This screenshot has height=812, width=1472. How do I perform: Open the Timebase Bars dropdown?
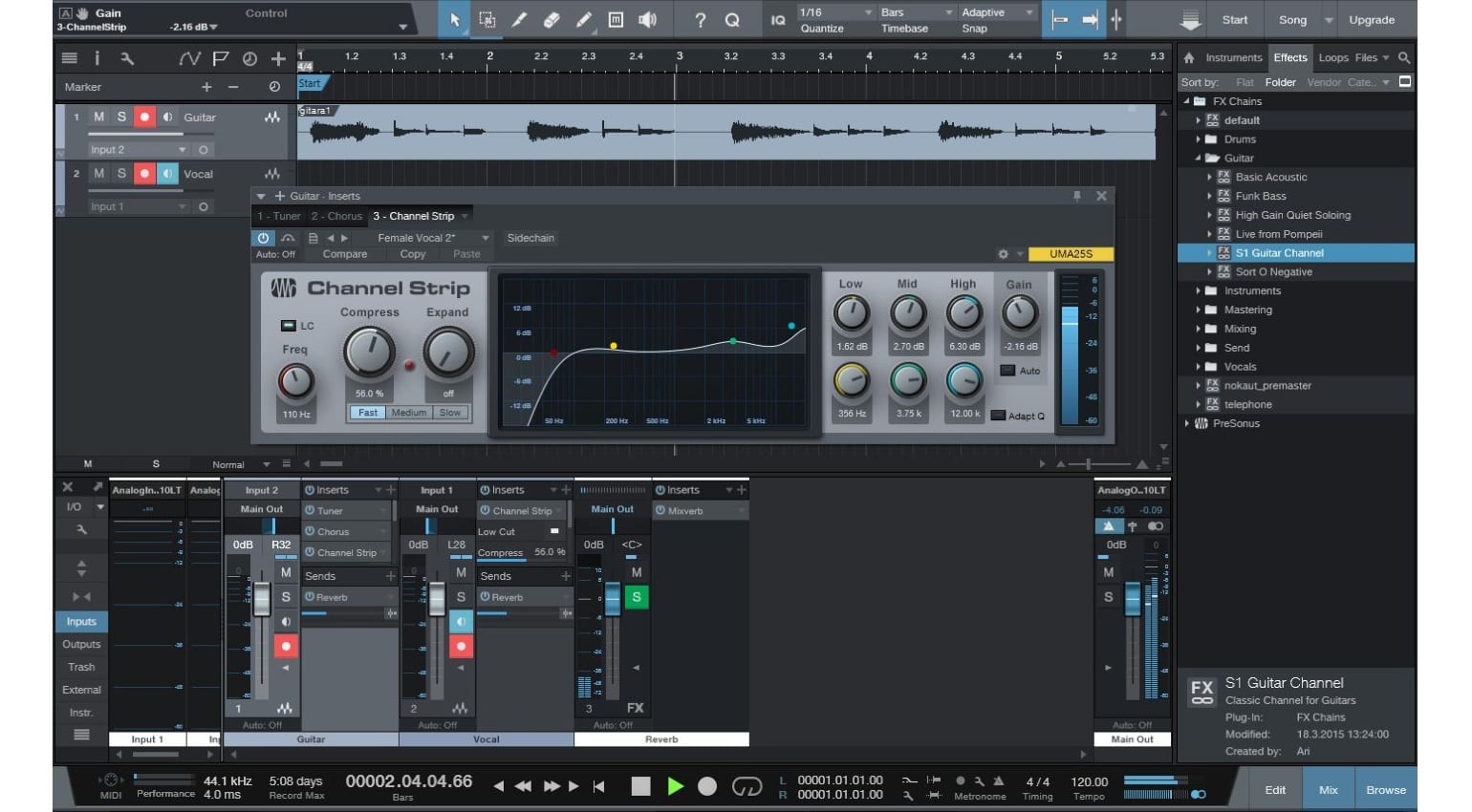tap(917, 12)
